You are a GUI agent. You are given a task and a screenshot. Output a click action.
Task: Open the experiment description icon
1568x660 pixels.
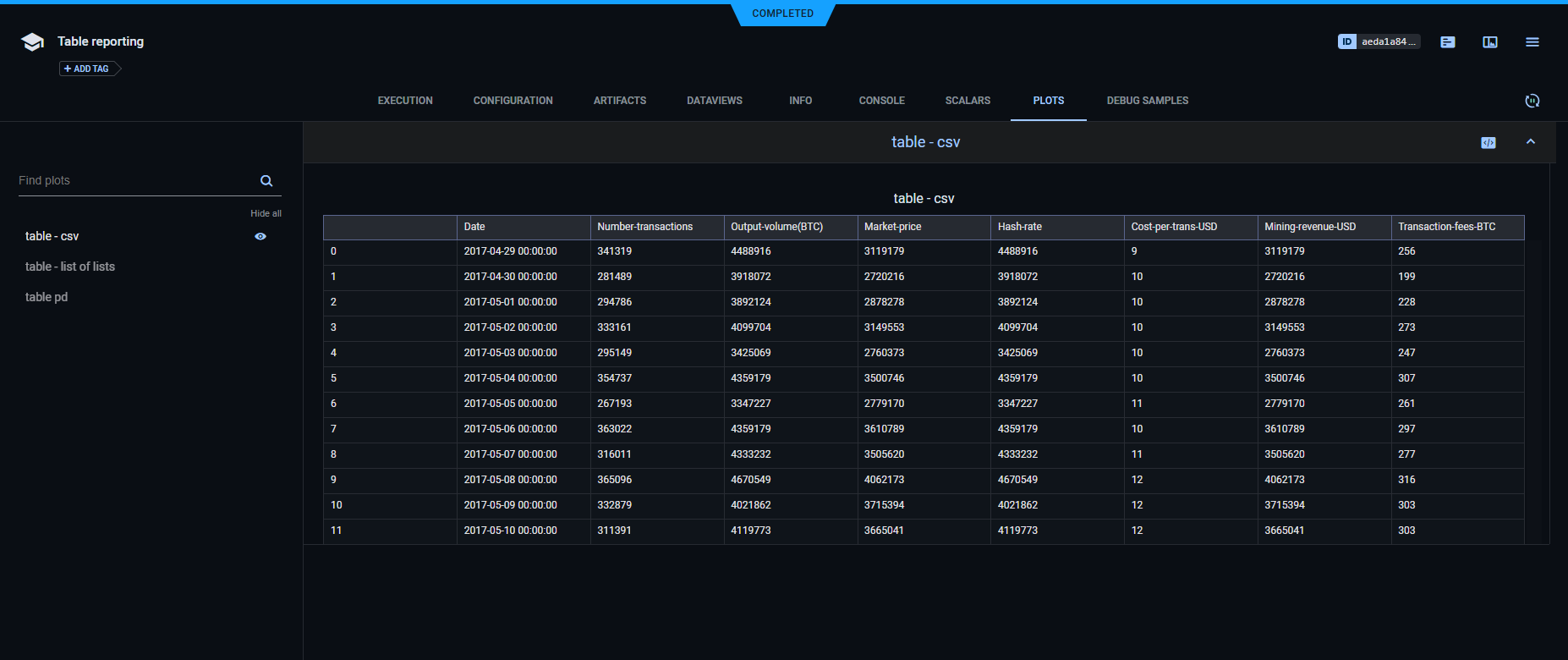(x=1447, y=42)
